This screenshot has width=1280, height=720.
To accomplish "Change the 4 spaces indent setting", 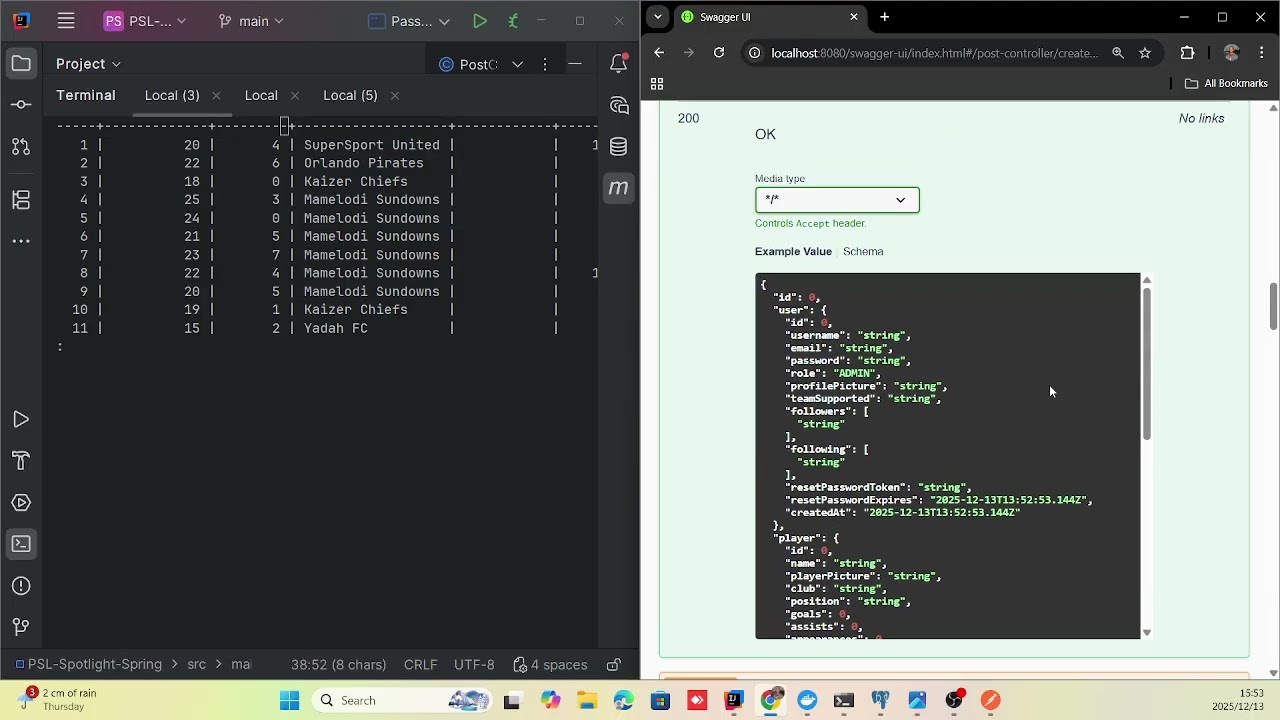I will (x=550, y=665).
